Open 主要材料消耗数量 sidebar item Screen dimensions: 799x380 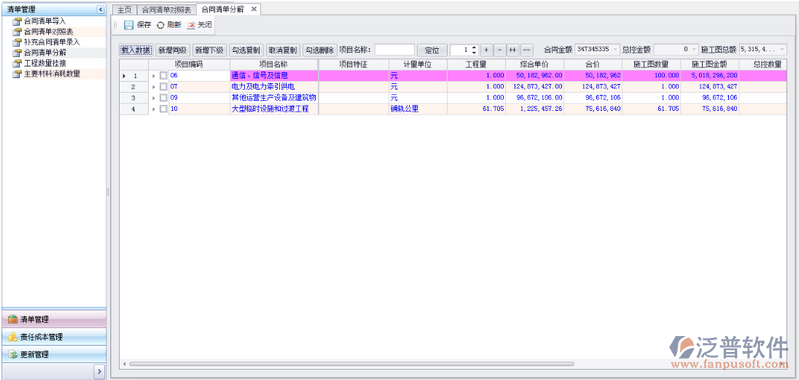52,74
